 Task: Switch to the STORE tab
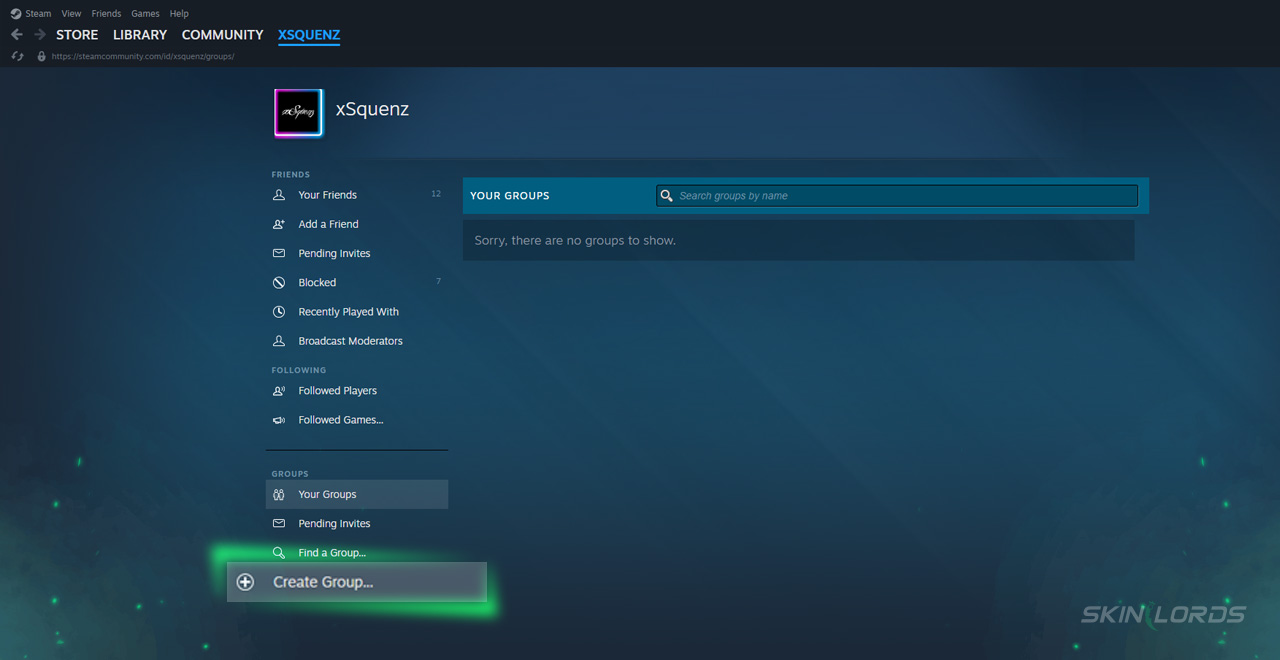77,34
